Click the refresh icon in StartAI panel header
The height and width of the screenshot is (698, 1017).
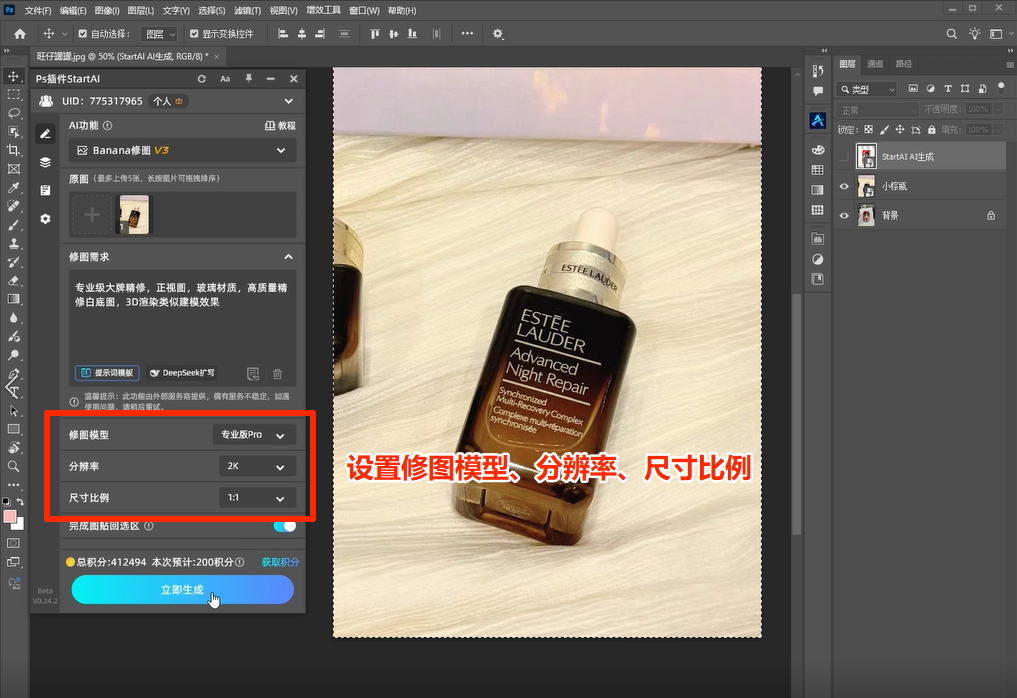click(202, 78)
